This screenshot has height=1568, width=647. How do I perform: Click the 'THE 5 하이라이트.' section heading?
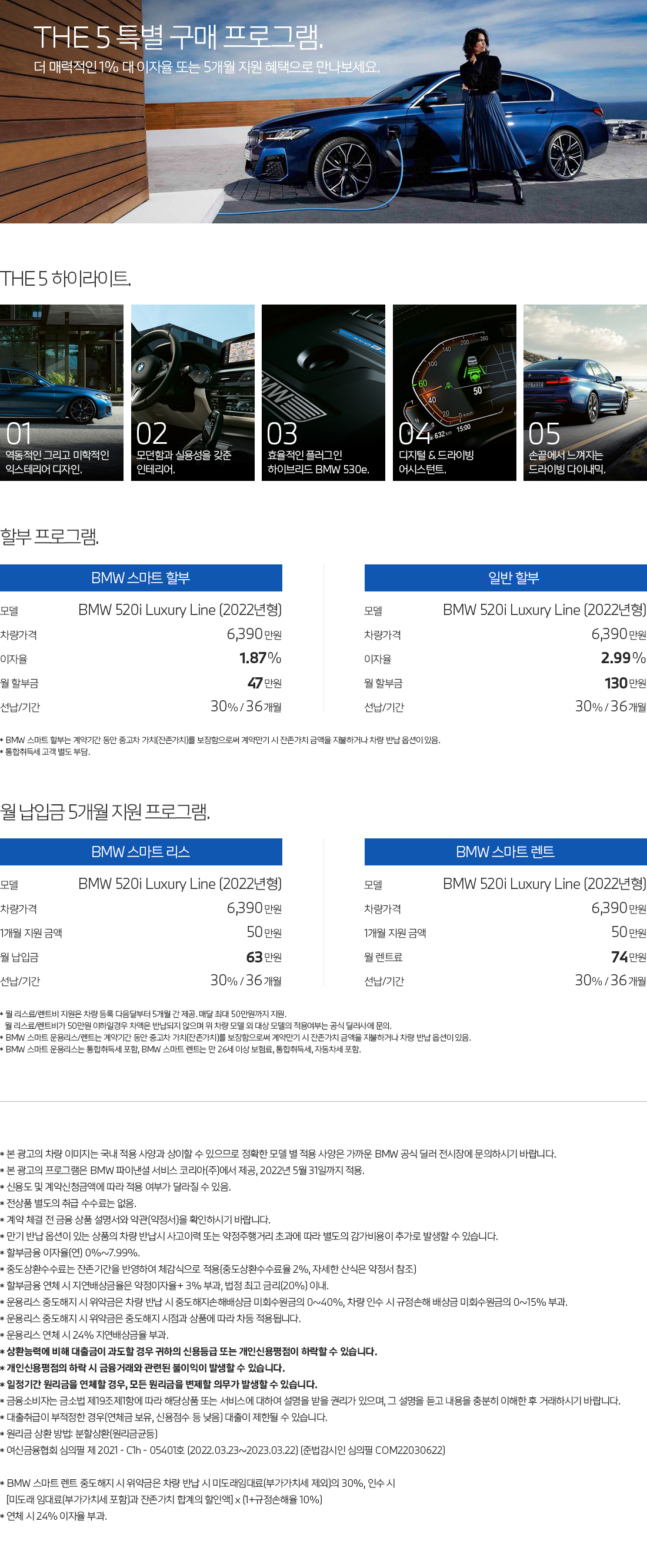pos(66,279)
